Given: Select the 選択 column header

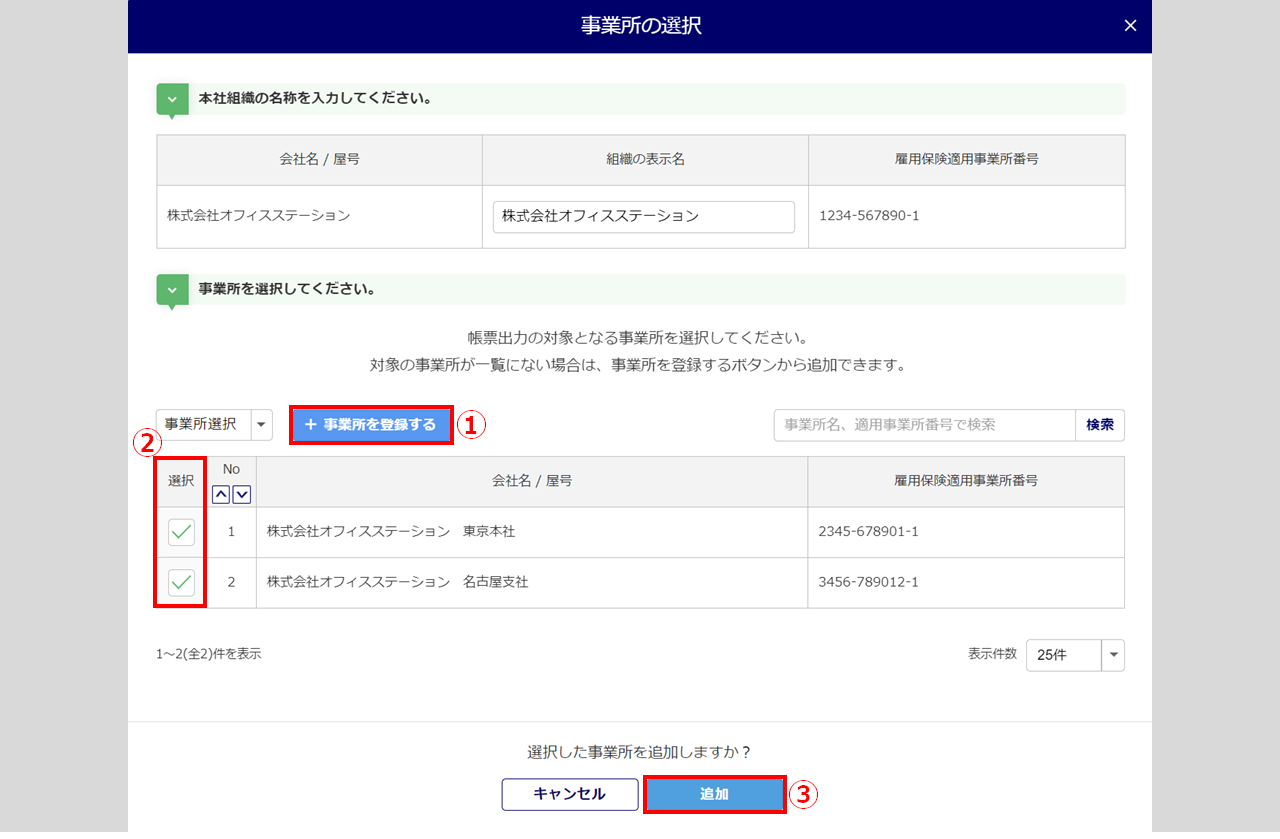Looking at the screenshot, I should click(x=181, y=481).
